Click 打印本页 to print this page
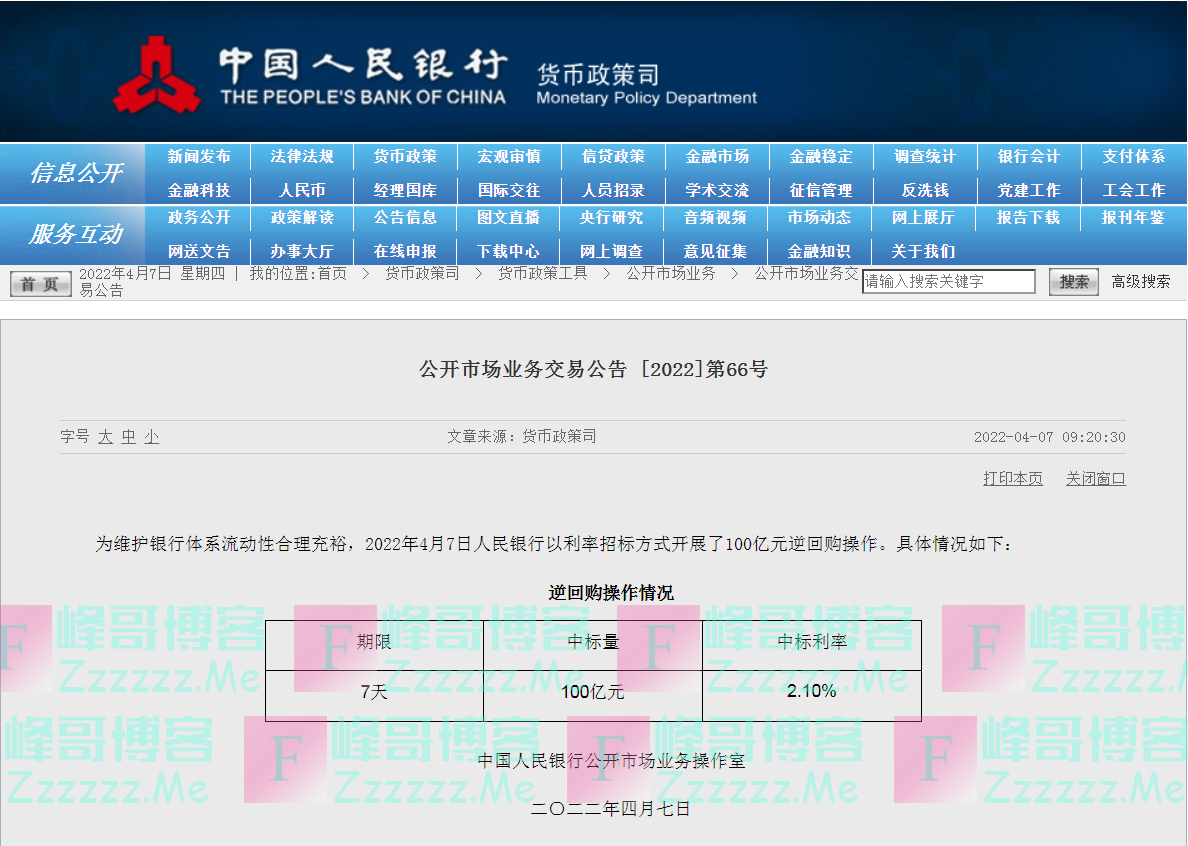Image resolution: width=1188 pixels, height=846 pixels. coord(1011,479)
